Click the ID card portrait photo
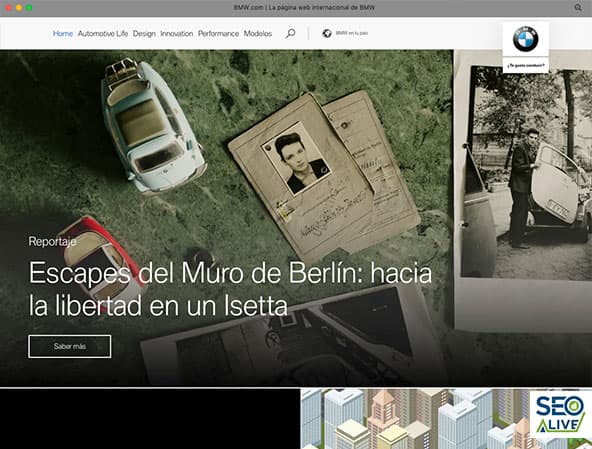The height and width of the screenshot is (449, 592). tap(296, 158)
